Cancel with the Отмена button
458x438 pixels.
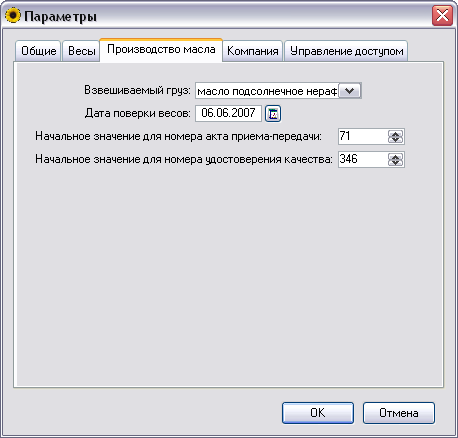(x=399, y=413)
